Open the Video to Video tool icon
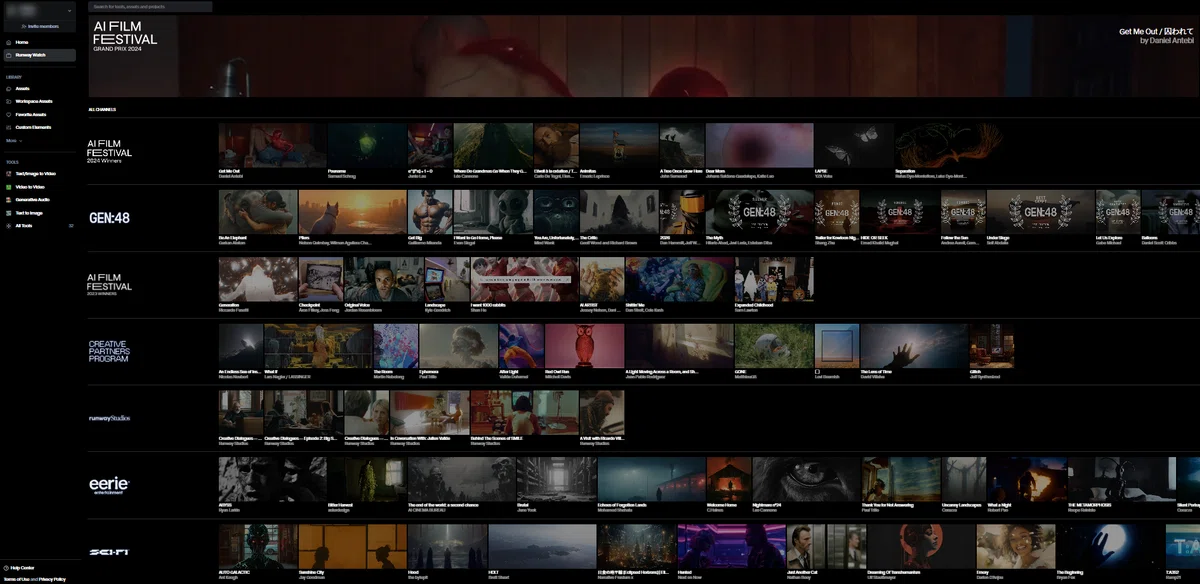 point(8,187)
